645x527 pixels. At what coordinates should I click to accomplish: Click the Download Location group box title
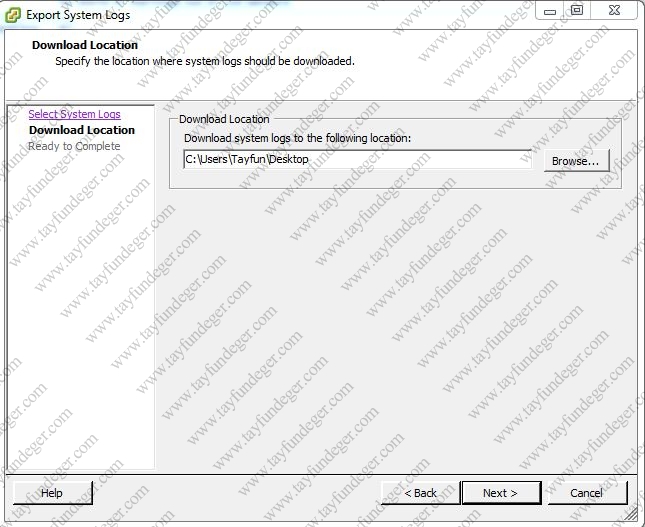click(224, 119)
